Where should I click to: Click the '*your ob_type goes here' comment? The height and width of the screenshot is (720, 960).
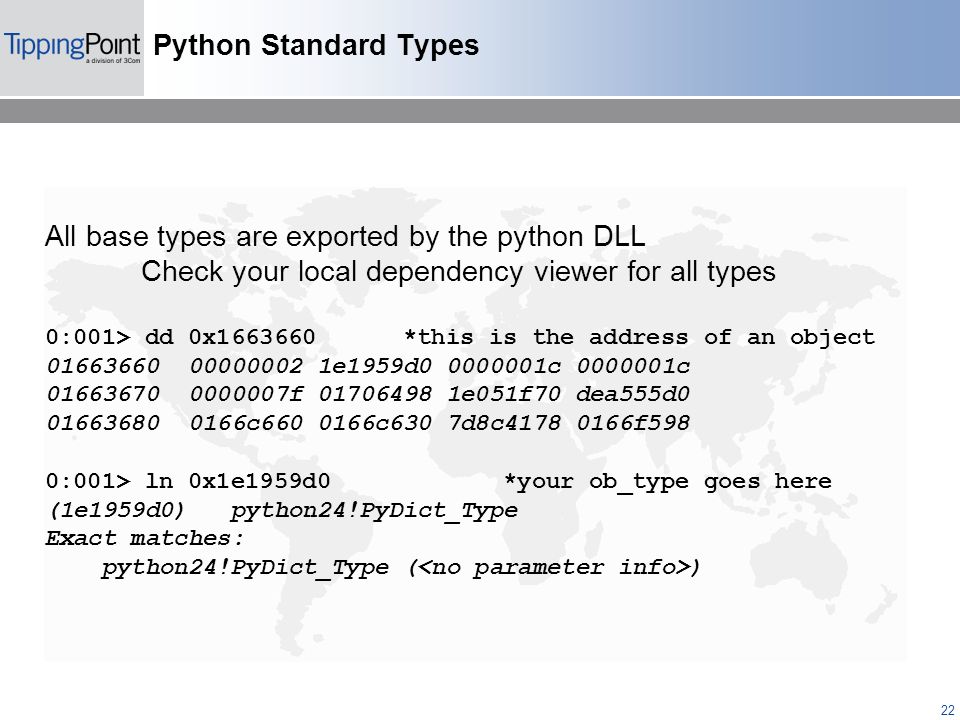[667, 482]
